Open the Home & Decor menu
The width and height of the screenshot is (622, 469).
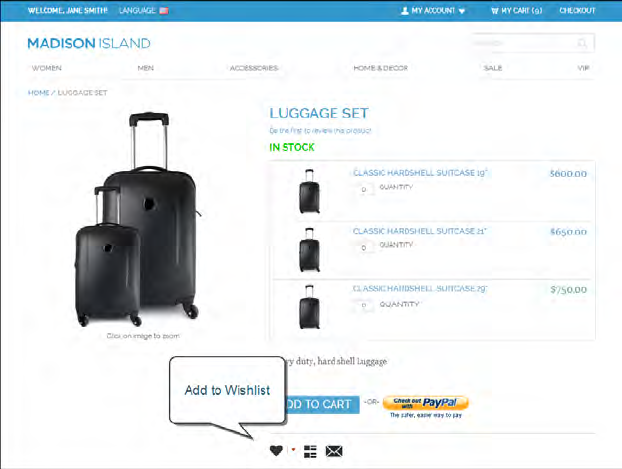pyautogui.click(x=380, y=68)
